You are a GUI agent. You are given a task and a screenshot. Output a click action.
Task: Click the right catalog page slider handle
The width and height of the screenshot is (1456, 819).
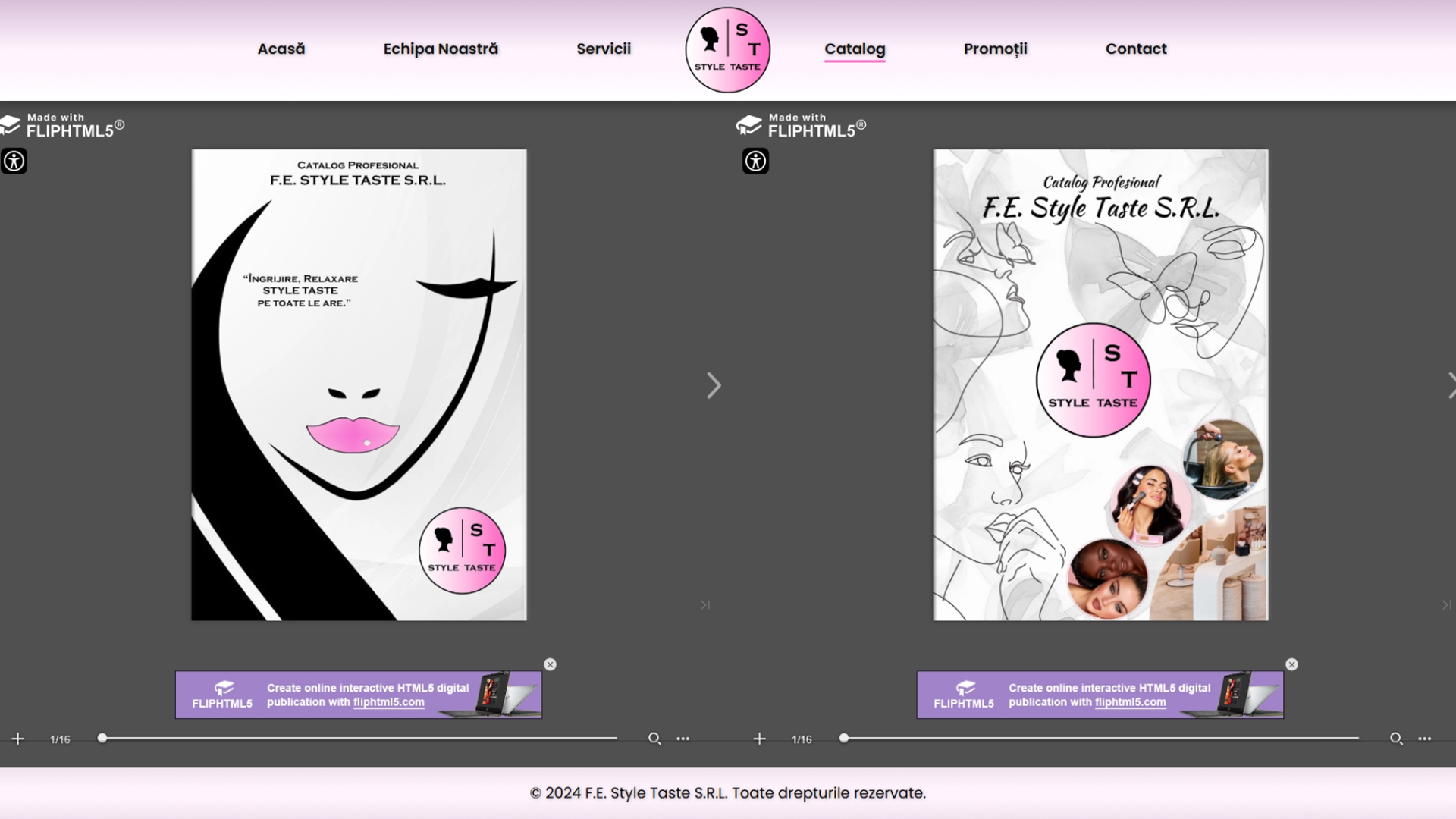[x=844, y=738]
